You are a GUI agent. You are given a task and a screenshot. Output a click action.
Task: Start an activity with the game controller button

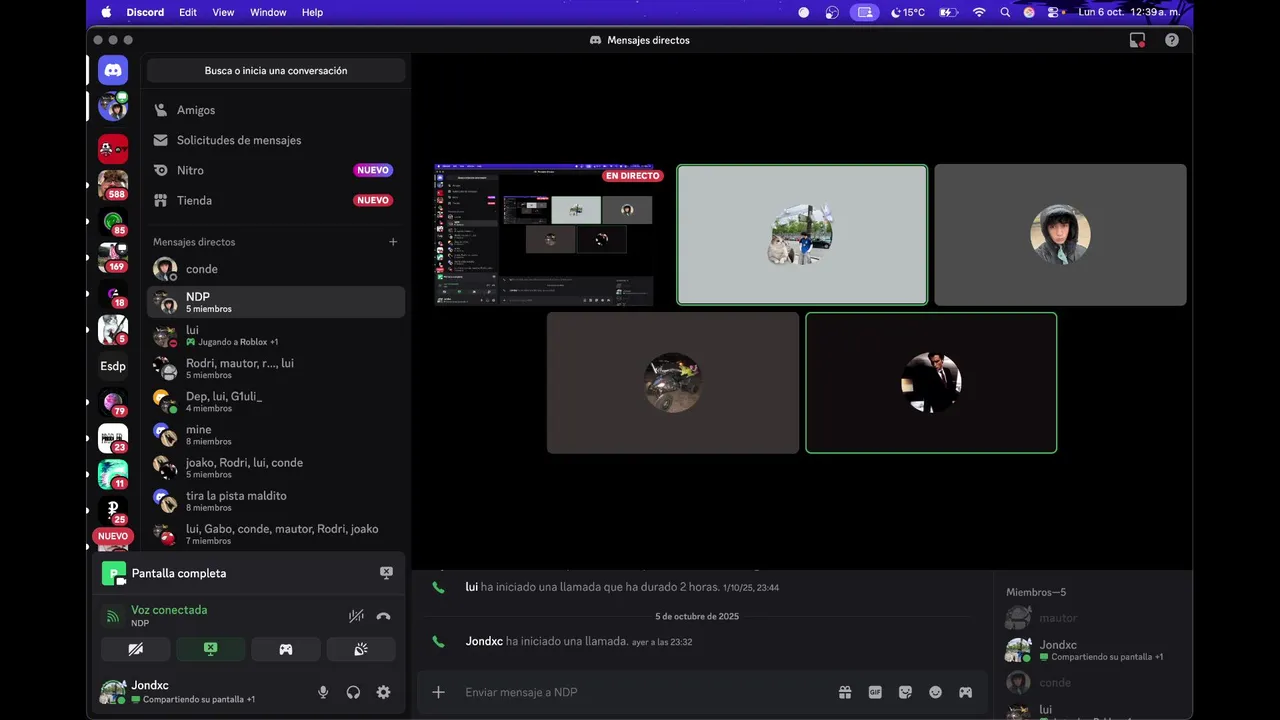pos(286,649)
